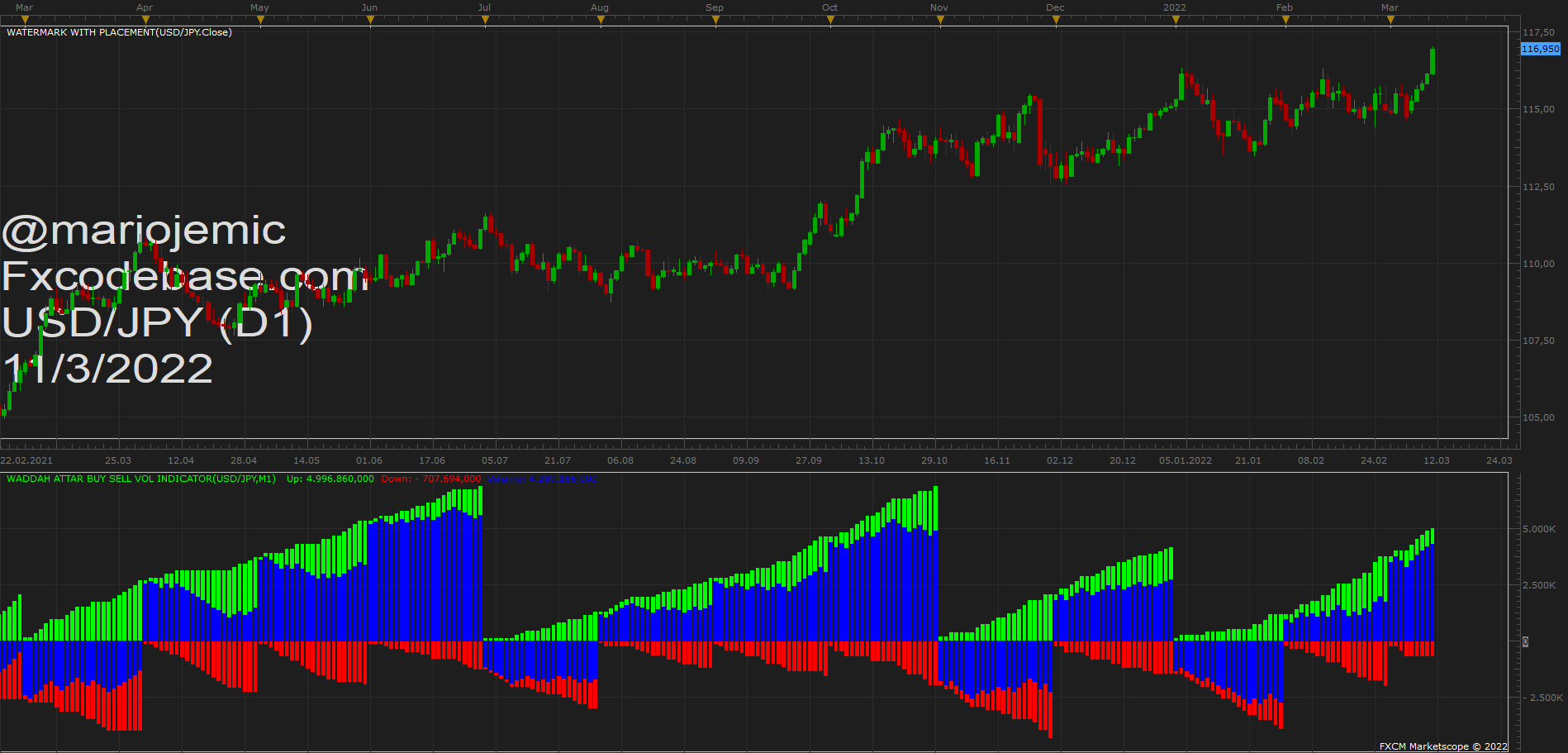The width and height of the screenshot is (1568, 753).
Task: Select the Nov month marker
Action: click(x=940, y=20)
